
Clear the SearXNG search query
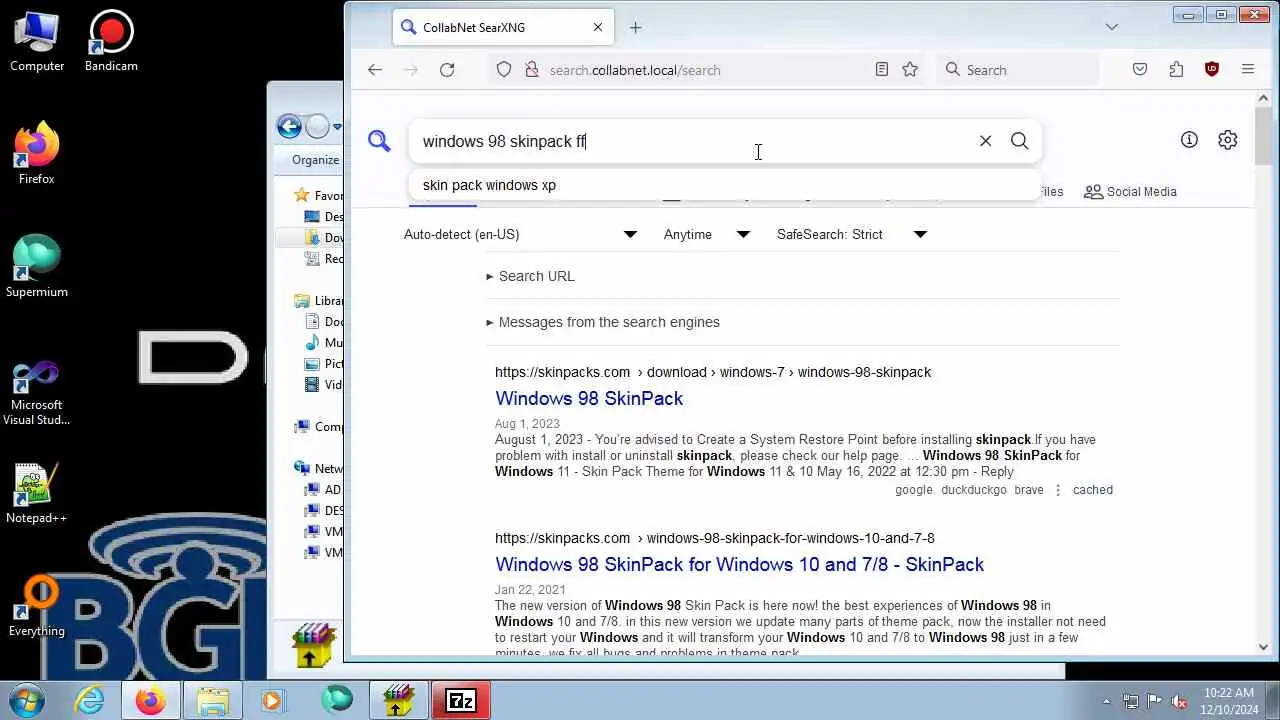tap(985, 141)
